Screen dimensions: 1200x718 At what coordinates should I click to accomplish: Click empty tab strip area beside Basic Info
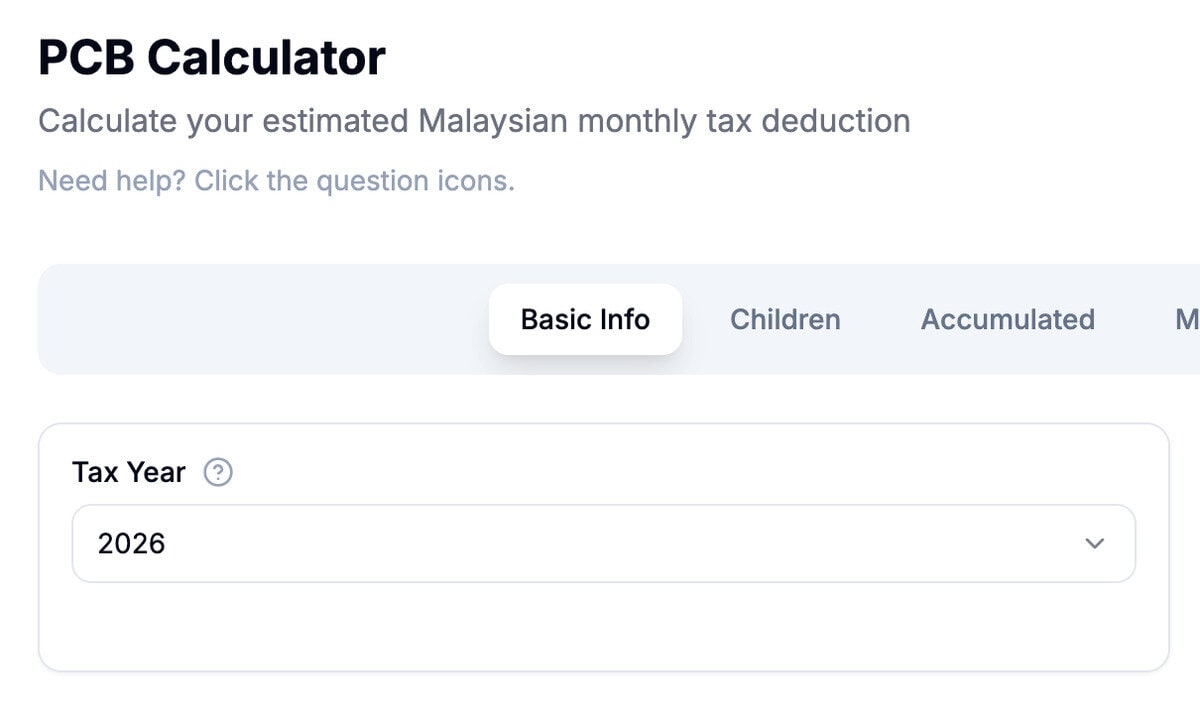260,319
